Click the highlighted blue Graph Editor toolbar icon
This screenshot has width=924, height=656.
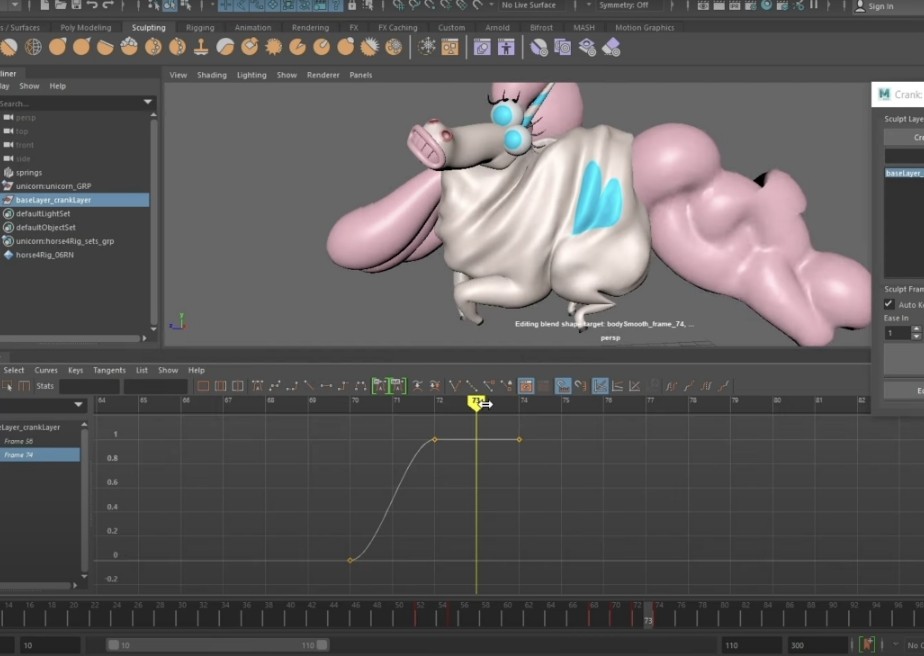point(600,386)
